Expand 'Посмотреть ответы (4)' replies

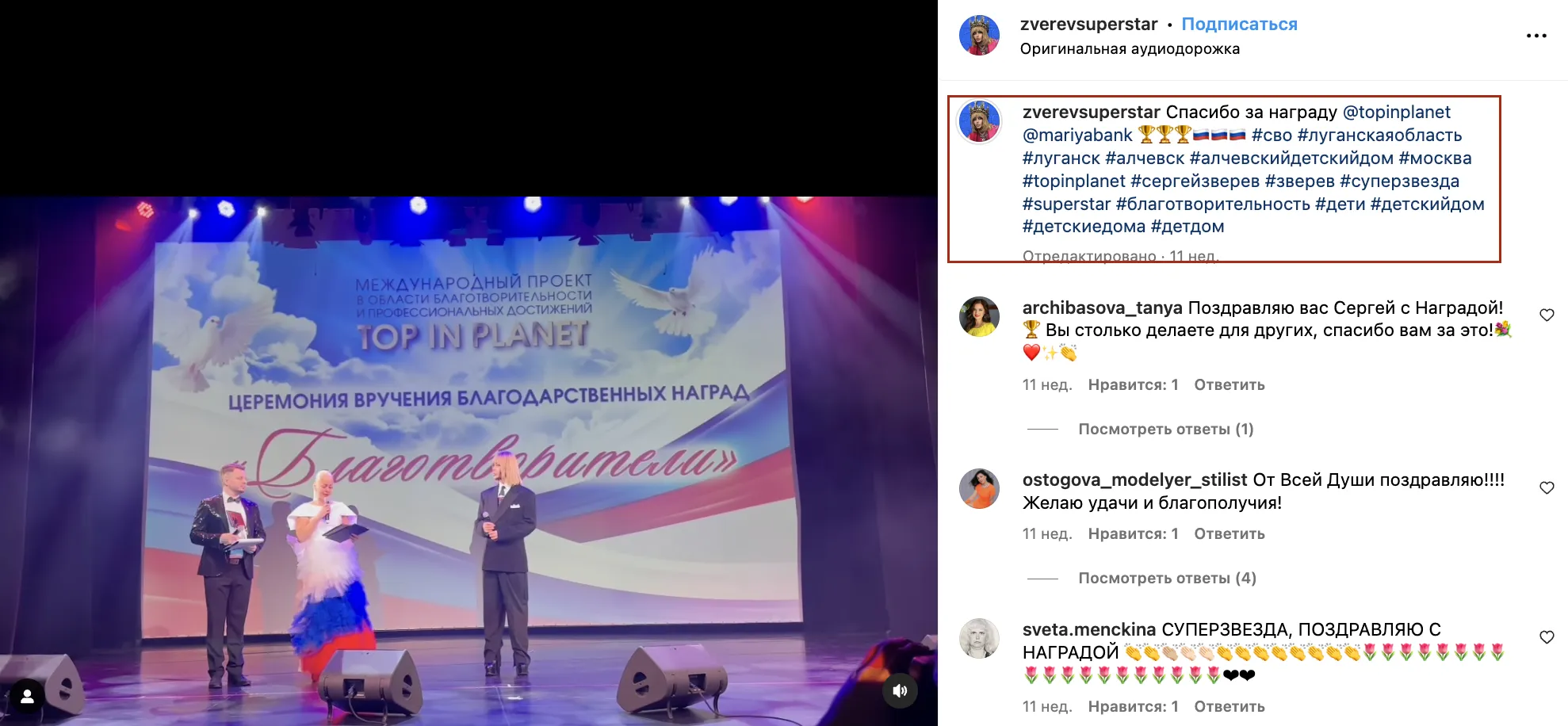[1167, 578]
